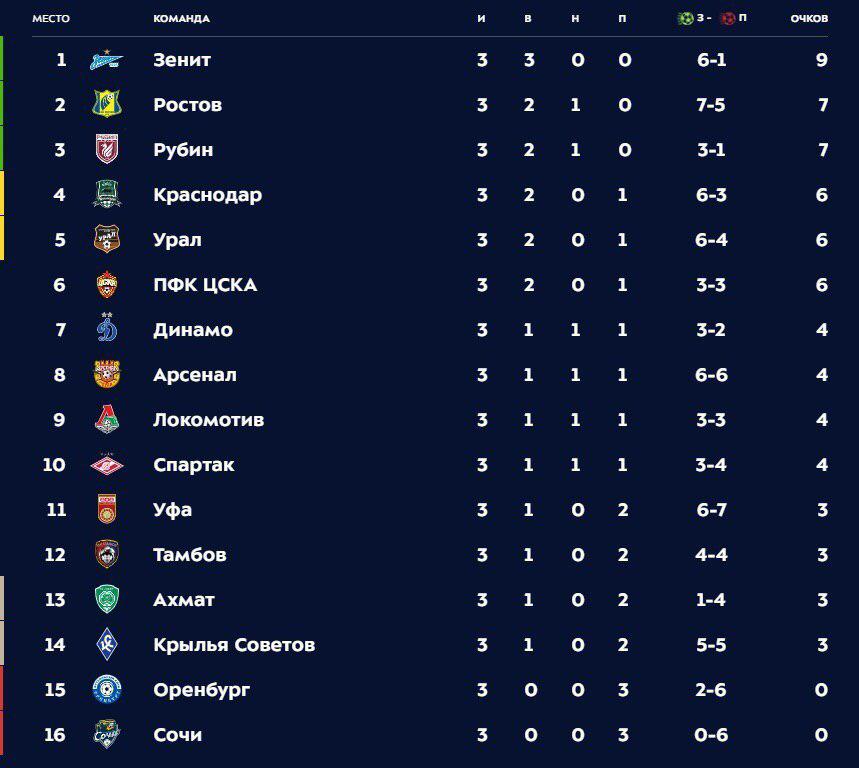Image resolution: width=859 pixels, height=768 pixels.
Task: Click the Ахмат team name
Action: pos(184,600)
